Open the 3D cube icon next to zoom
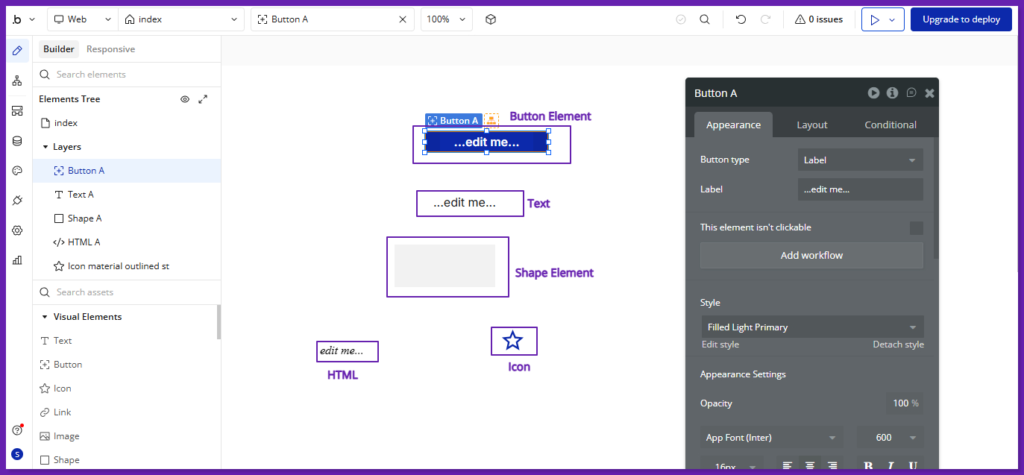1024x475 pixels. click(x=490, y=19)
